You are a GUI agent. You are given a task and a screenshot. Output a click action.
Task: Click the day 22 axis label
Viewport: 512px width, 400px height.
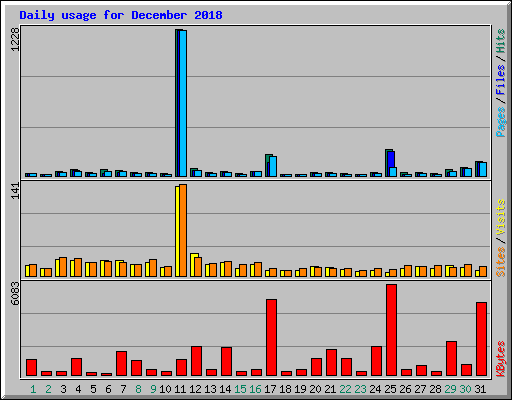coord(345,389)
